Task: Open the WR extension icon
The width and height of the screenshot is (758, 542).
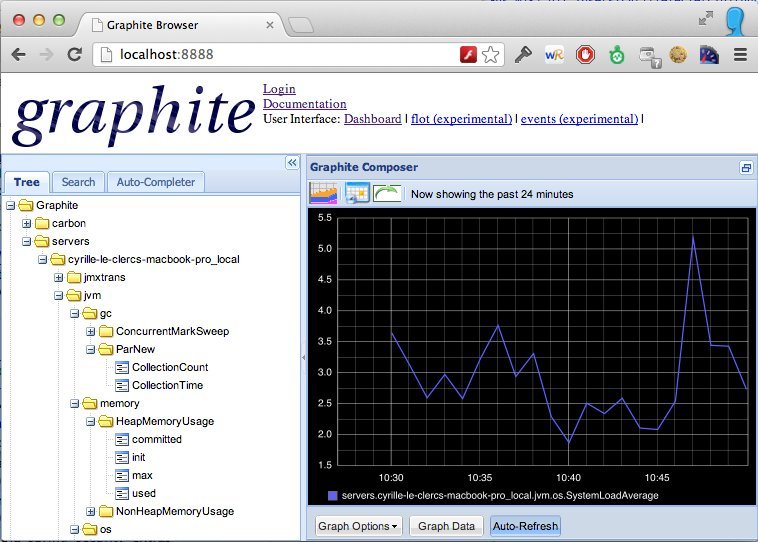Action: [x=554, y=55]
